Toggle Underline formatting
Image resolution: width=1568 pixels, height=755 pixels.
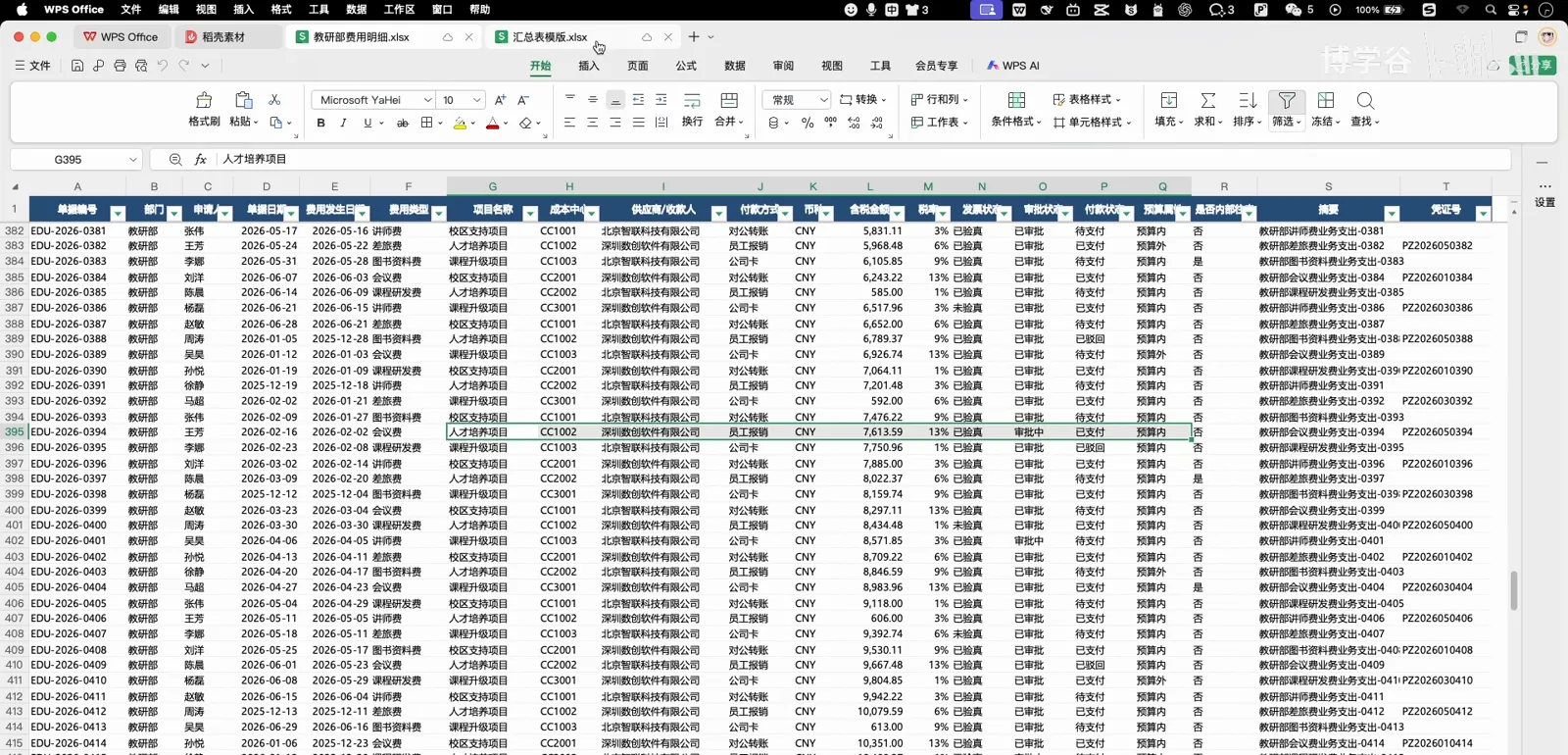point(367,124)
